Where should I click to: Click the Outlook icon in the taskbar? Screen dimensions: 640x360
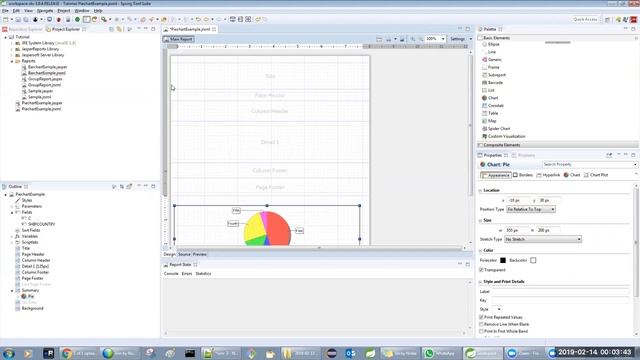coord(351,353)
